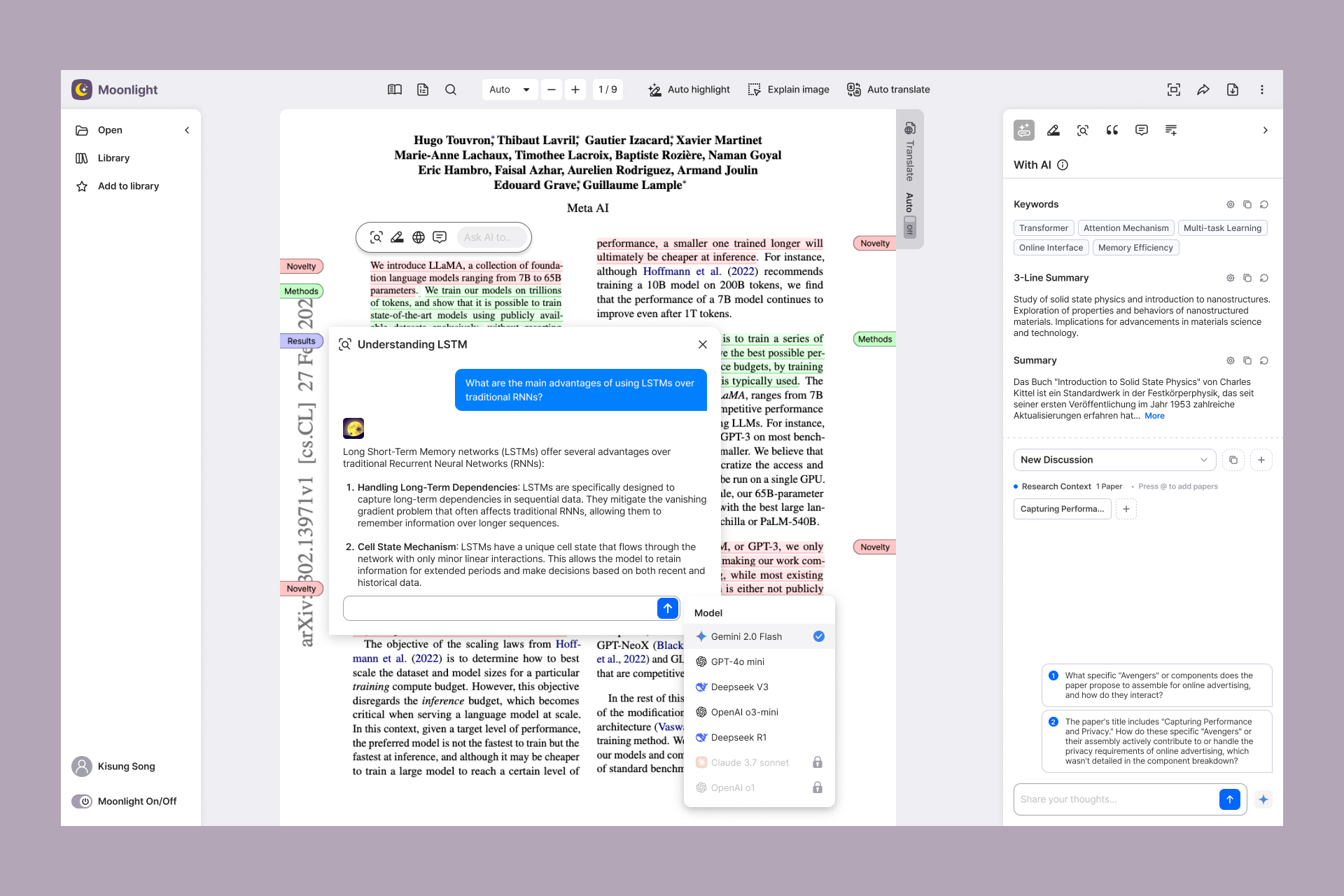Click the Ask AI to.. field in floating toolbar
The width and height of the screenshot is (1344, 896).
pyautogui.click(x=491, y=237)
